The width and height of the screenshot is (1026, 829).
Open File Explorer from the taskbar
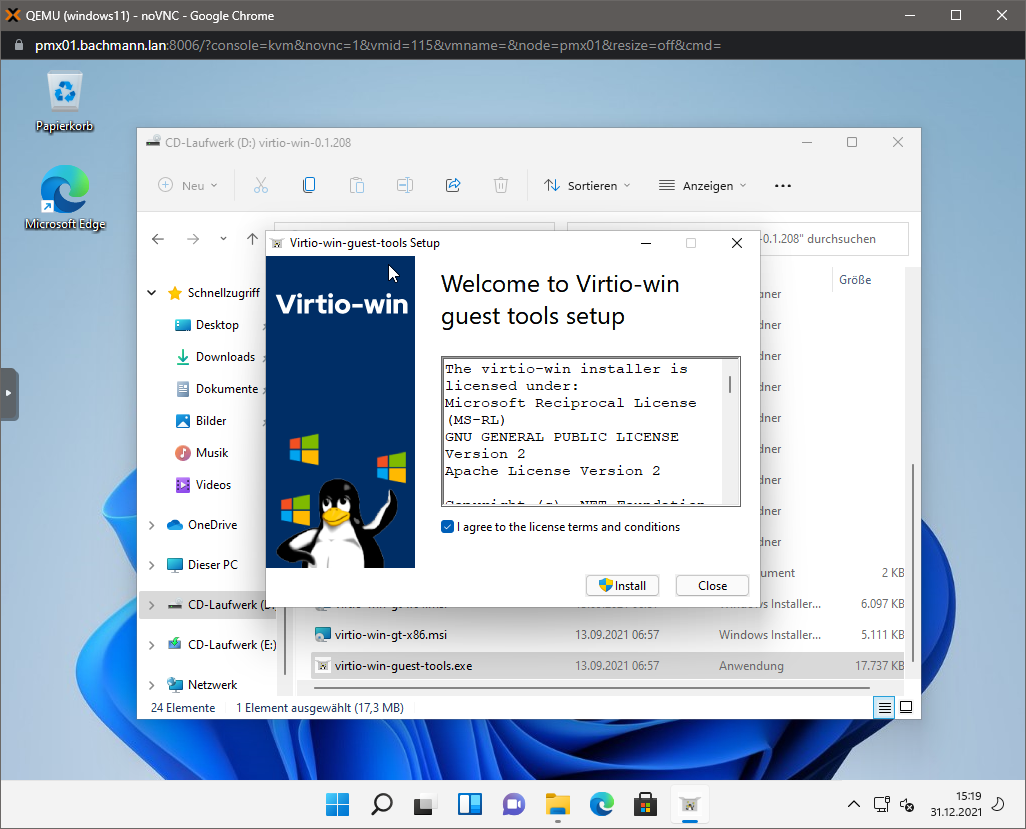point(557,804)
